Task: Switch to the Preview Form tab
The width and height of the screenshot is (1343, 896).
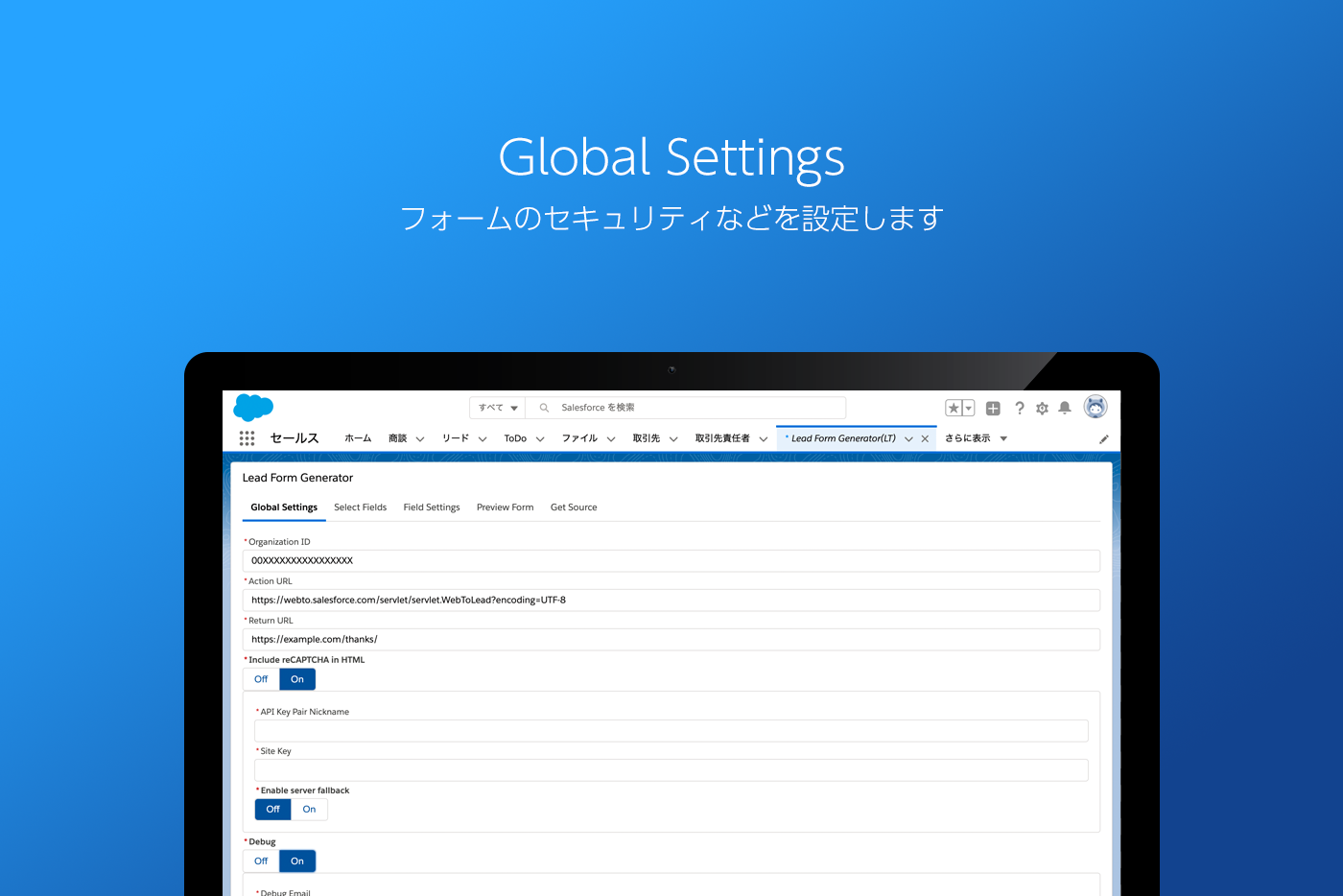Action: (x=506, y=507)
